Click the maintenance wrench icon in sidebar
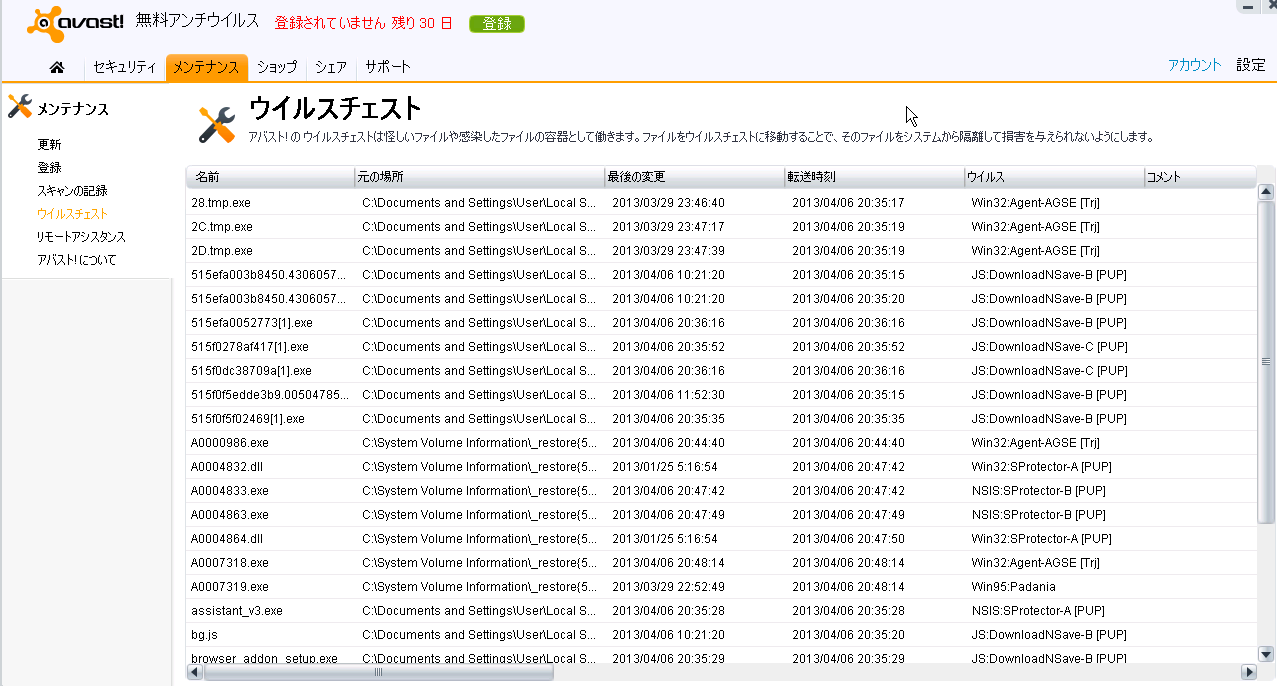The height and width of the screenshot is (686, 1277). pos(19,106)
